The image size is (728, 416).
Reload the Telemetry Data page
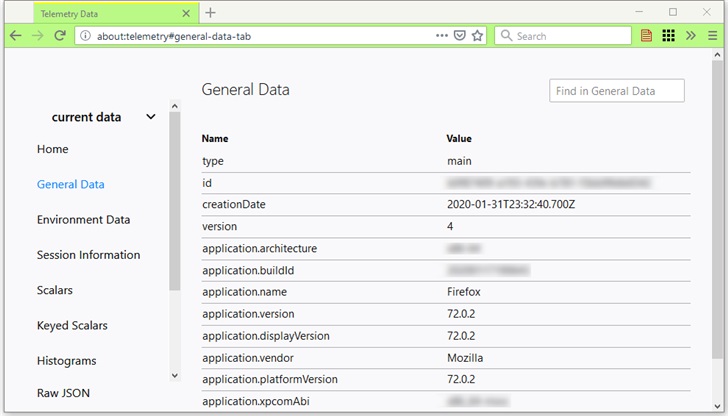(60, 36)
